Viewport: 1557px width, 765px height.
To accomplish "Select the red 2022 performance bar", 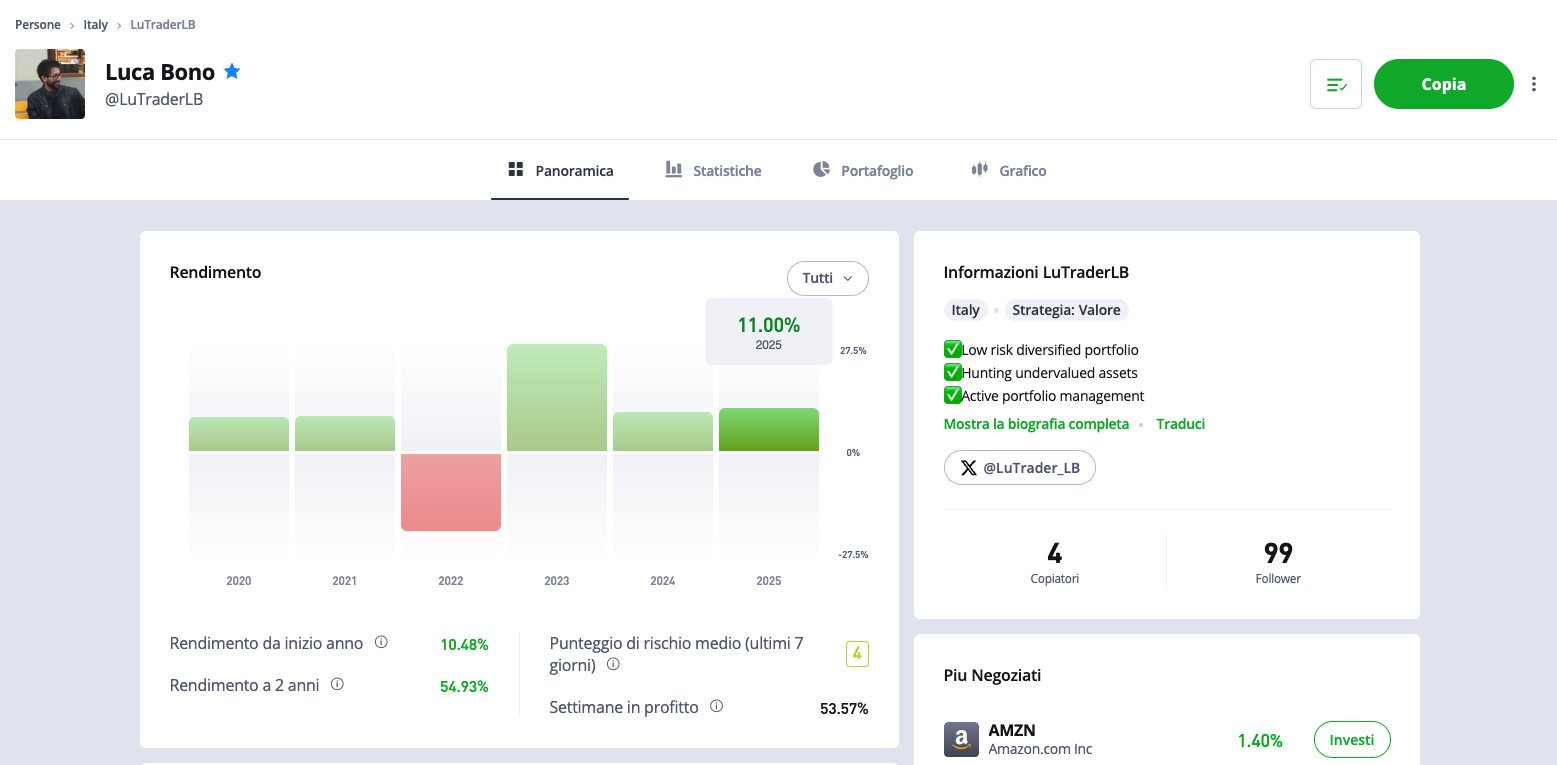I will click(451, 492).
